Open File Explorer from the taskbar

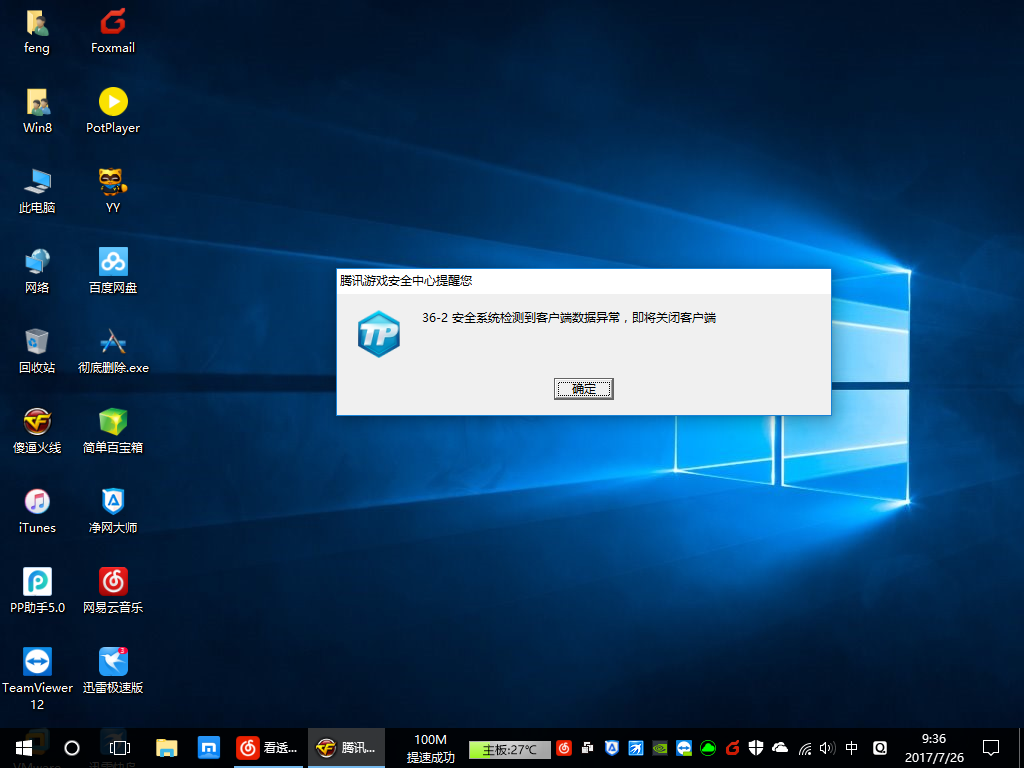coord(167,748)
